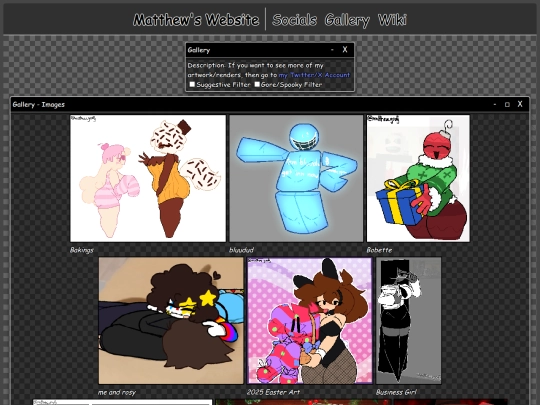Maximize the Gallery - Images window
The image size is (540, 405).
tap(507, 104)
